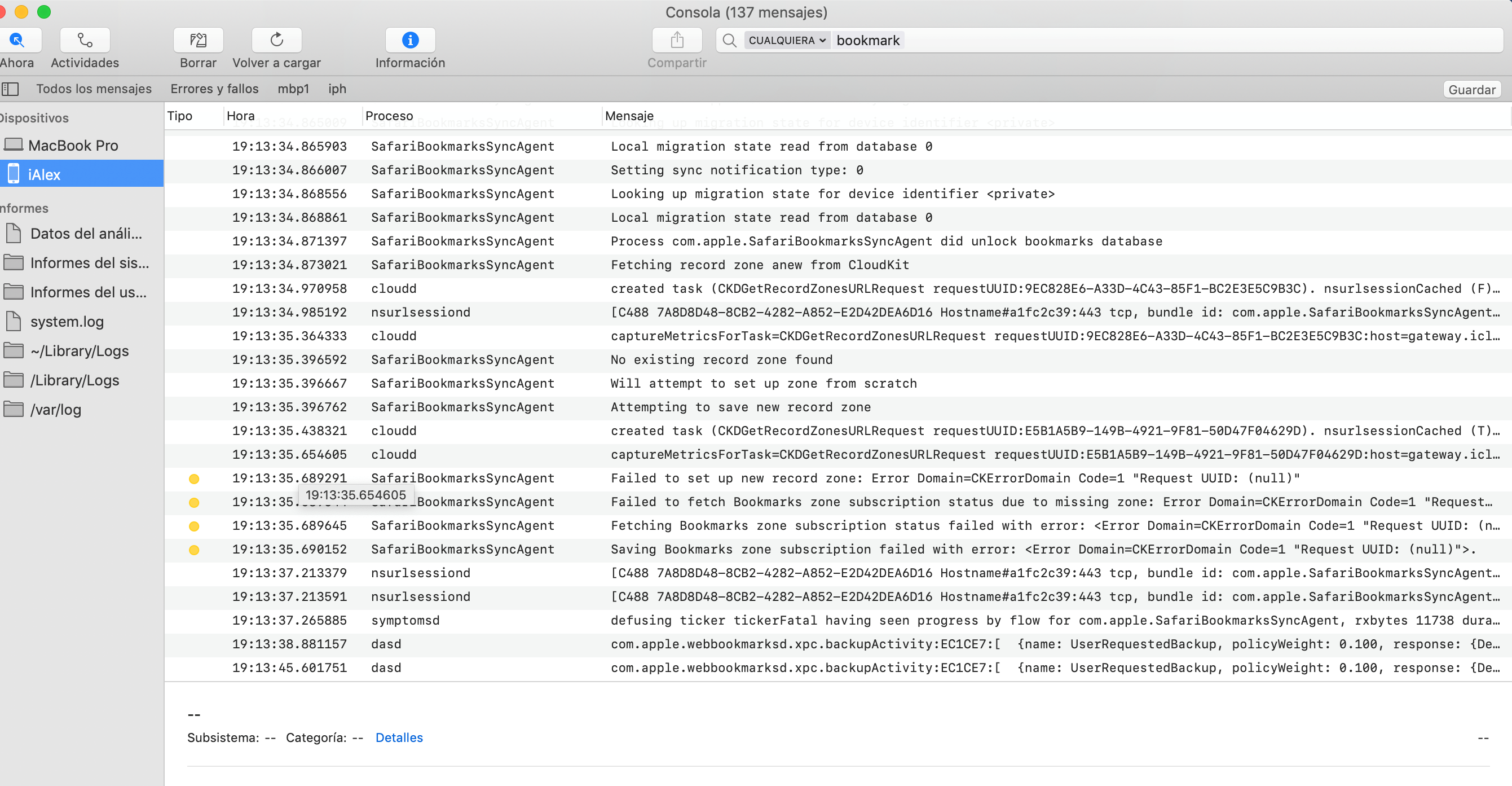
Task: Select the MacBook Pro device
Action: point(73,145)
